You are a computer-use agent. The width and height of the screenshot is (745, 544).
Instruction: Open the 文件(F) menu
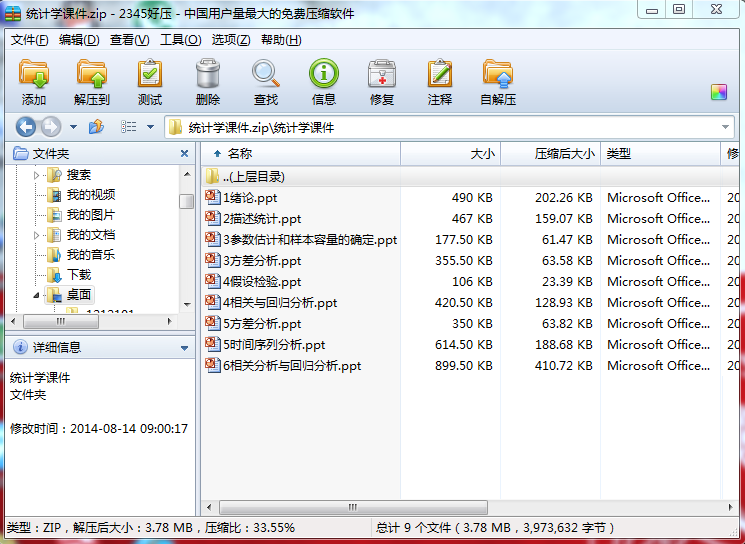(x=29, y=40)
